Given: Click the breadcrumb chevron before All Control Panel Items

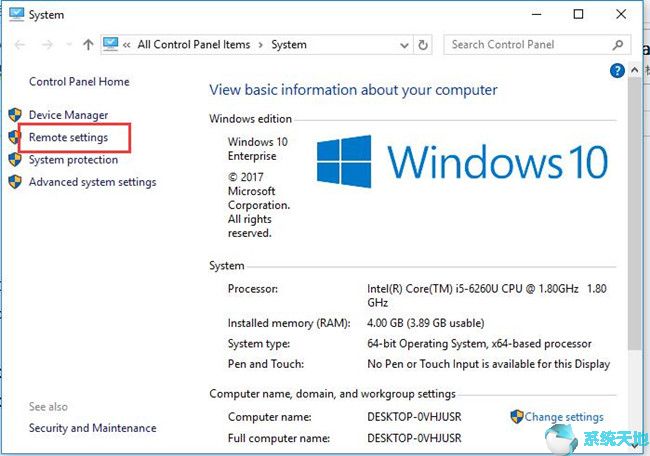Looking at the screenshot, I should [126, 45].
